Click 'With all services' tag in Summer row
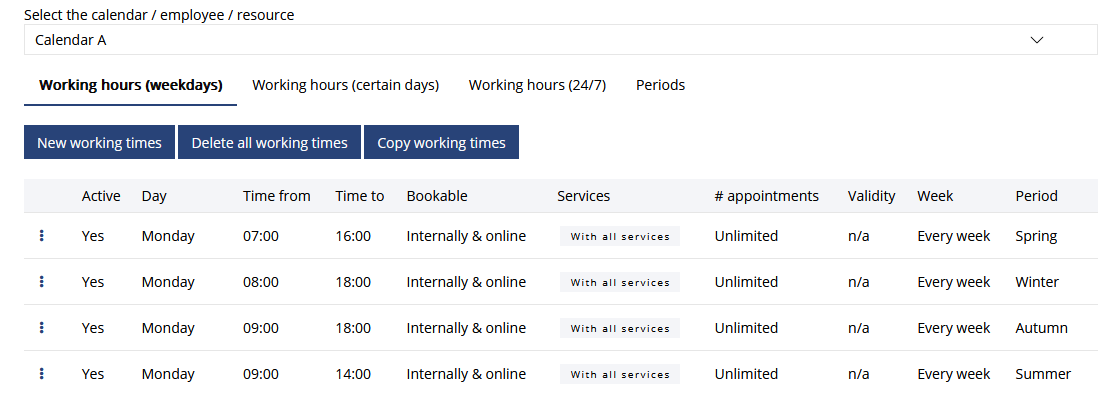 [620, 374]
